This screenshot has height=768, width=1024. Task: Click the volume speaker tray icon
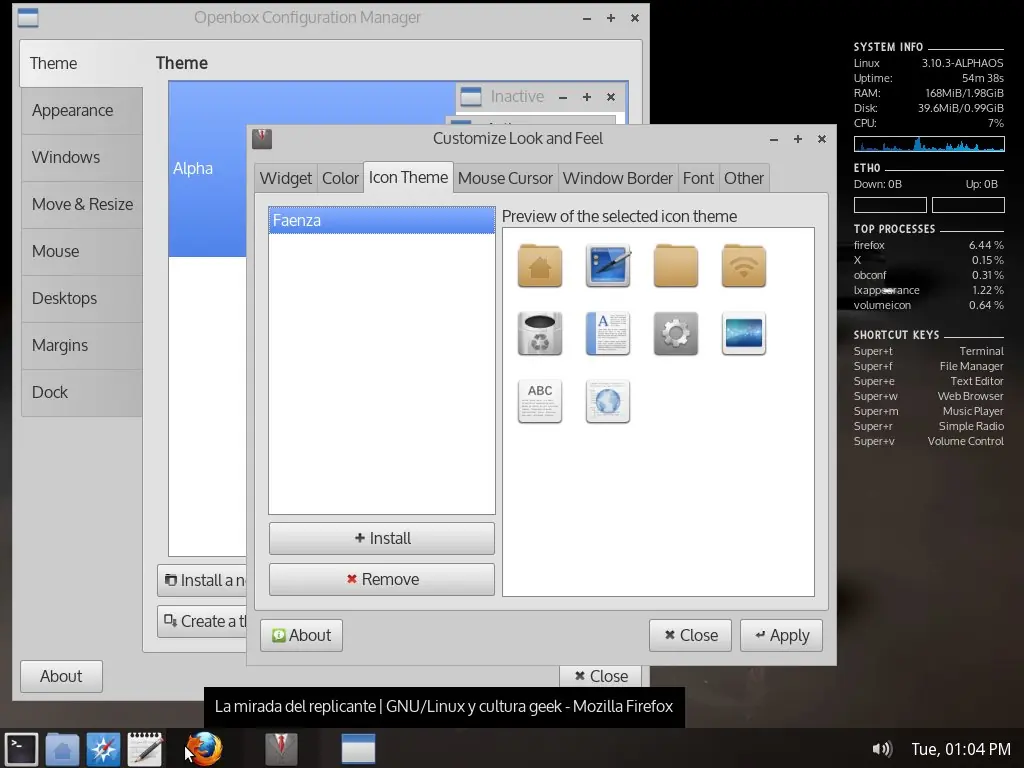(x=882, y=749)
